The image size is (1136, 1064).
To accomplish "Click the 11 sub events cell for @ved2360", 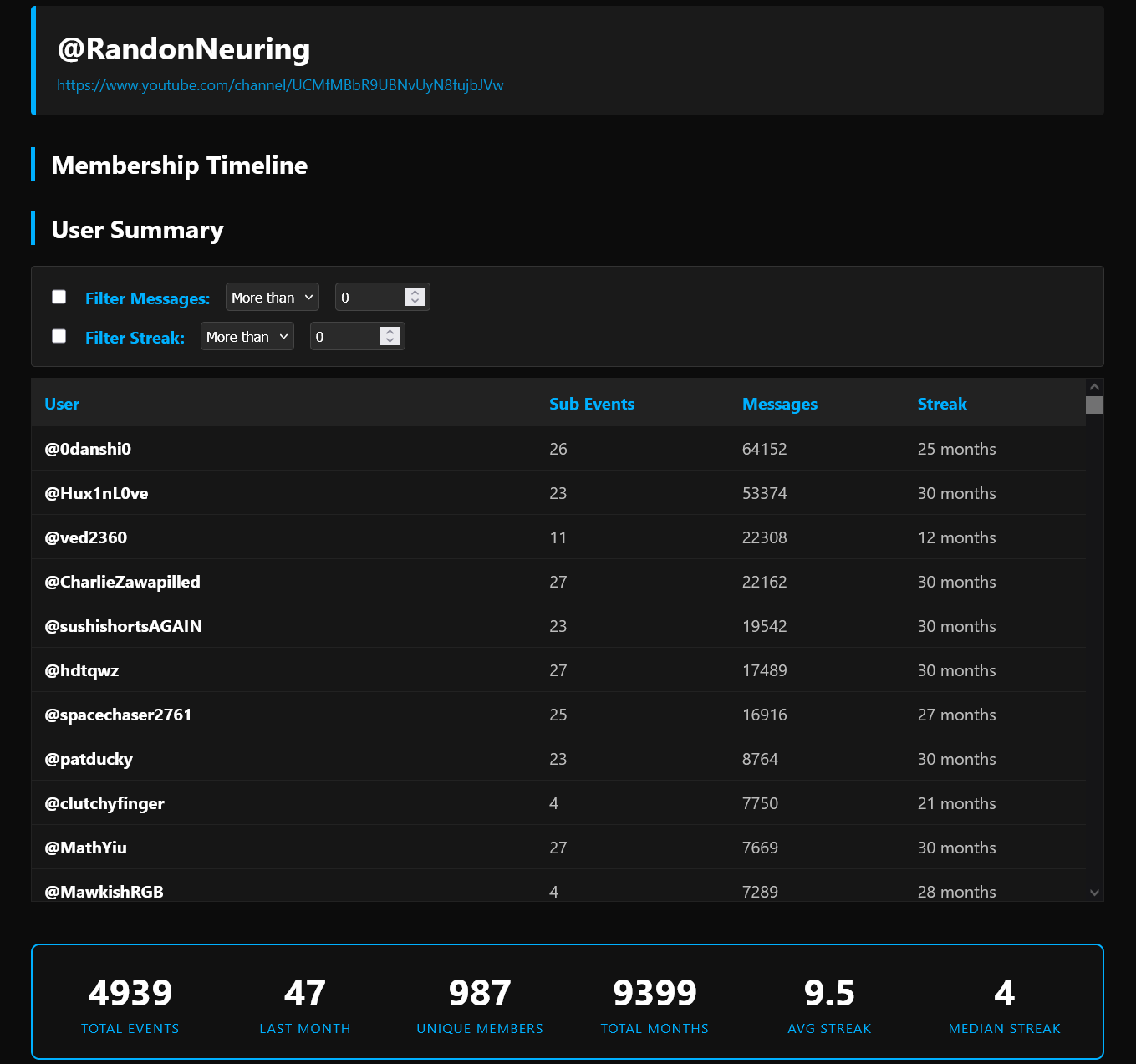I will pos(558,537).
